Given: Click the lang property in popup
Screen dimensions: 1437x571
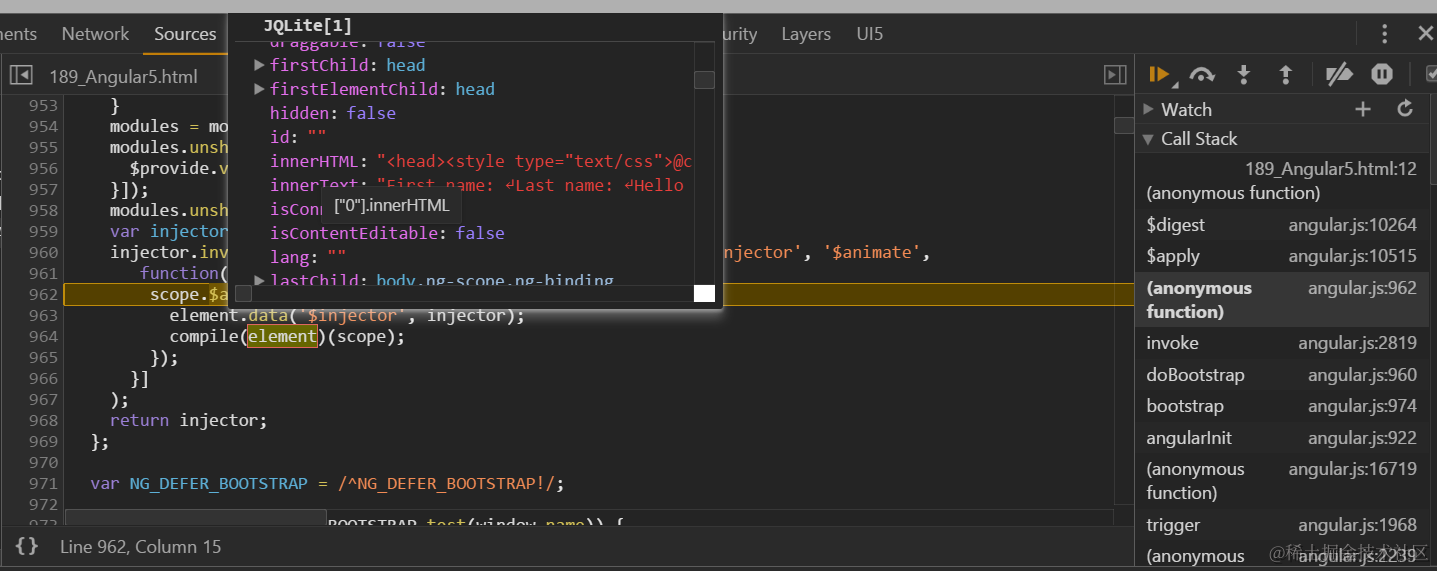Looking at the screenshot, I should point(307,257).
